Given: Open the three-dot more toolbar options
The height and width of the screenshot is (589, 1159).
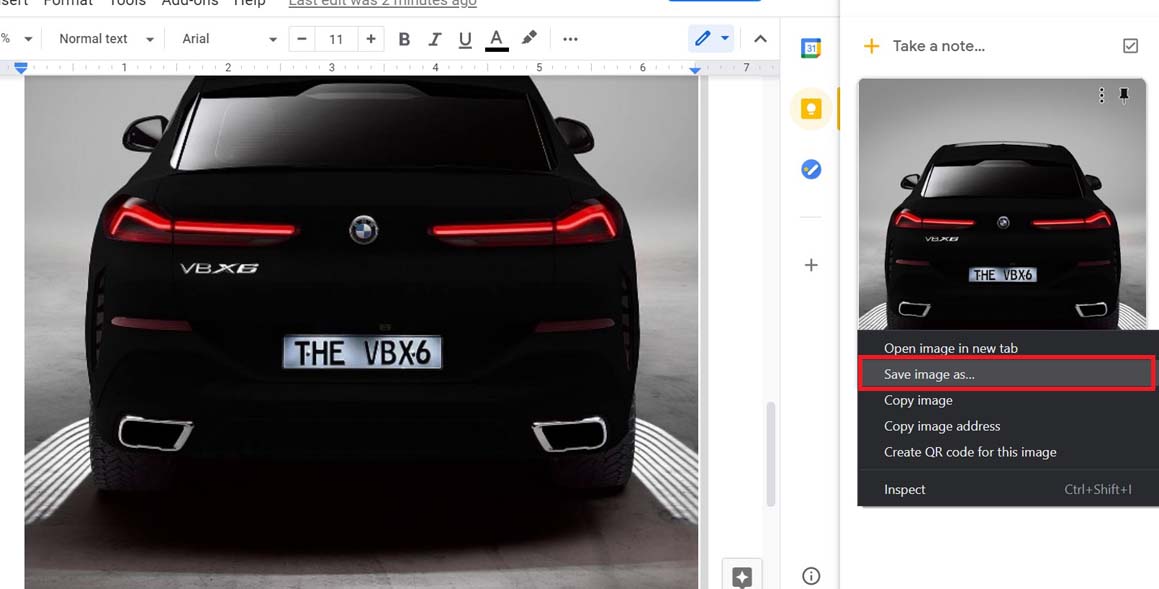Looking at the screenshot, I should (570, 39).
